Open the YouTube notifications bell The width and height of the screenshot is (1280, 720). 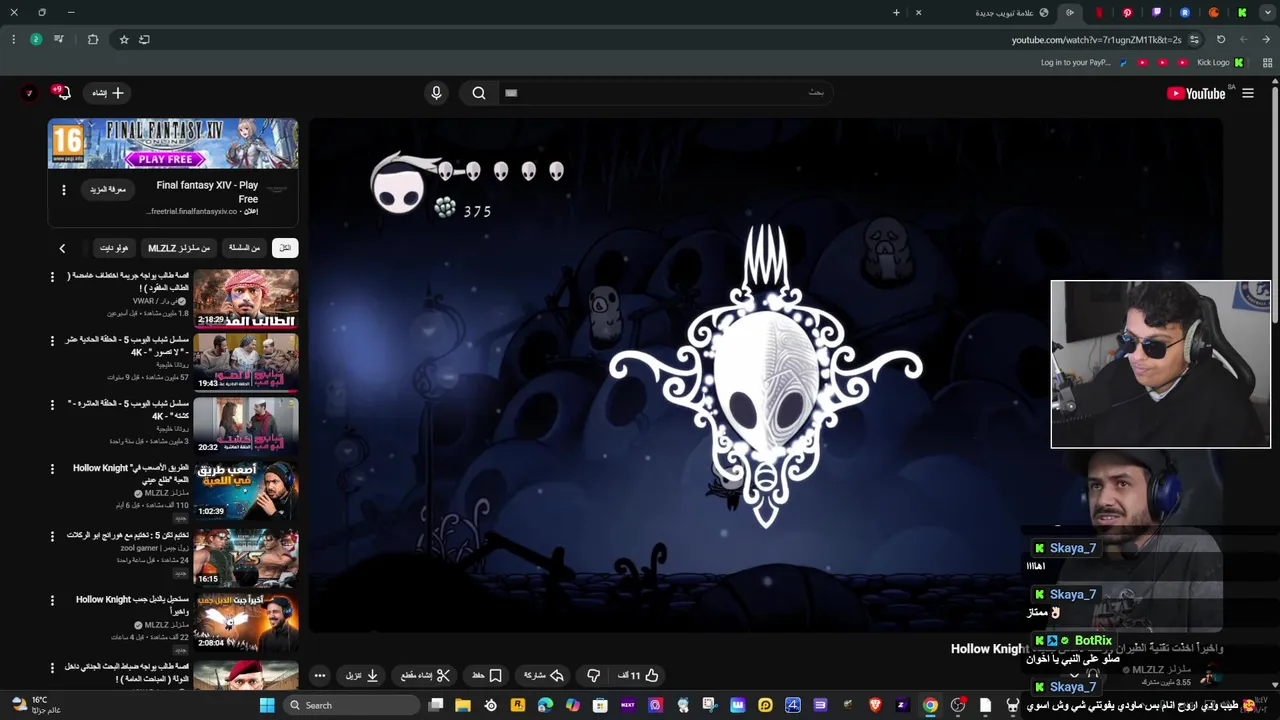[x=64, y=93]
